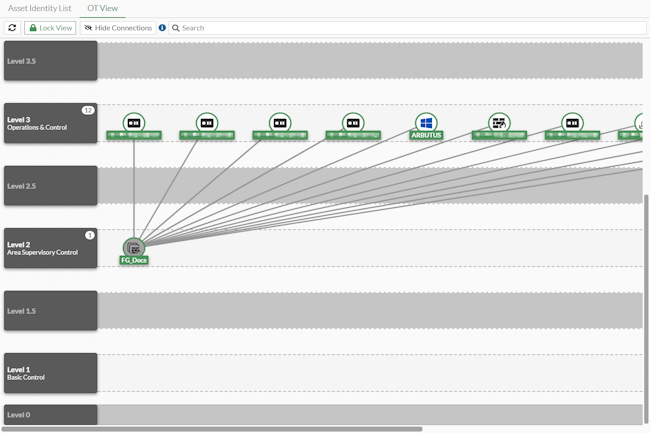Click the first device icon in Level 3

[x=134, y=123]
